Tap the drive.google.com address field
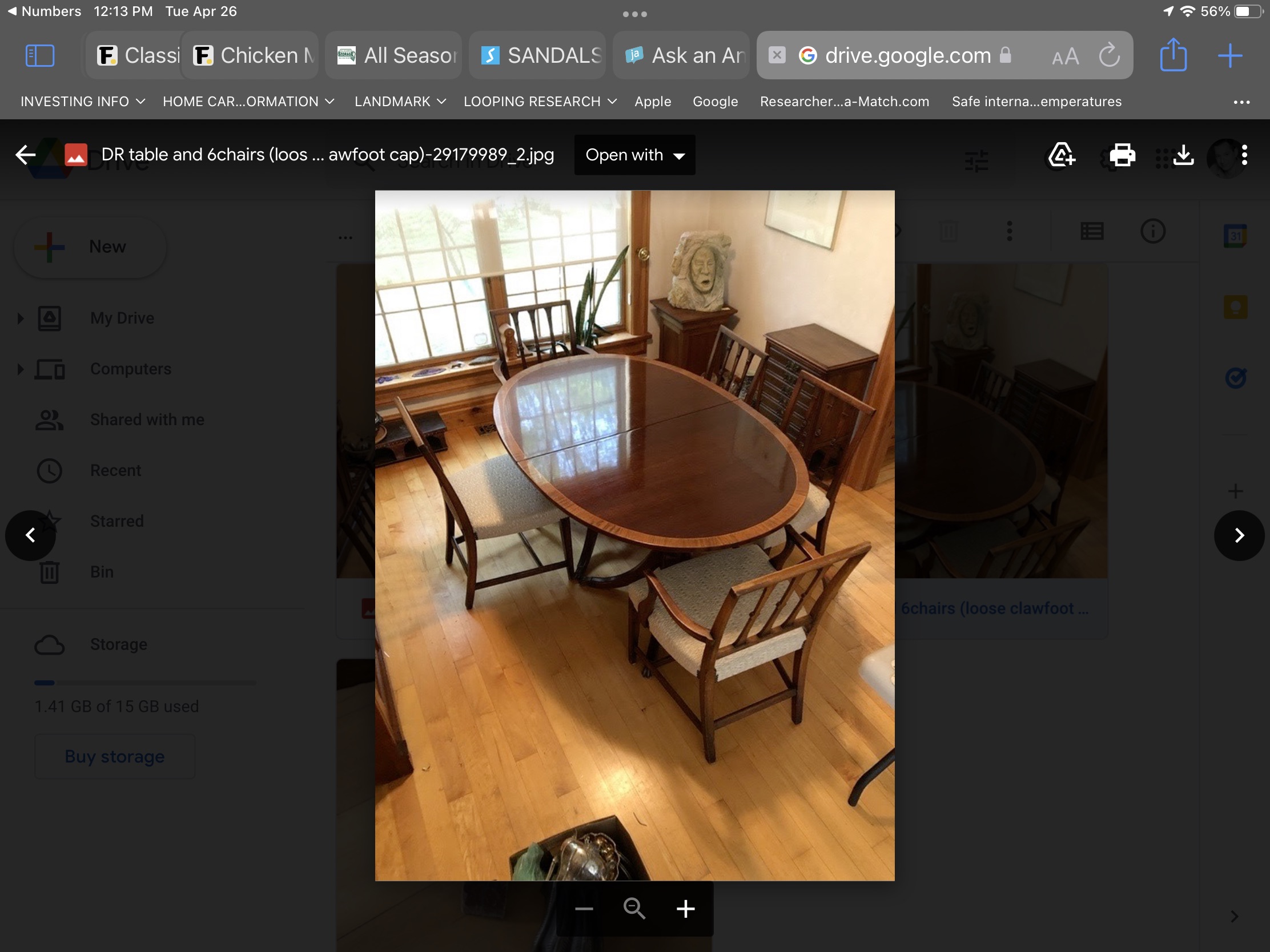This screenshot has width=1270, height=952. pos(907,56)
